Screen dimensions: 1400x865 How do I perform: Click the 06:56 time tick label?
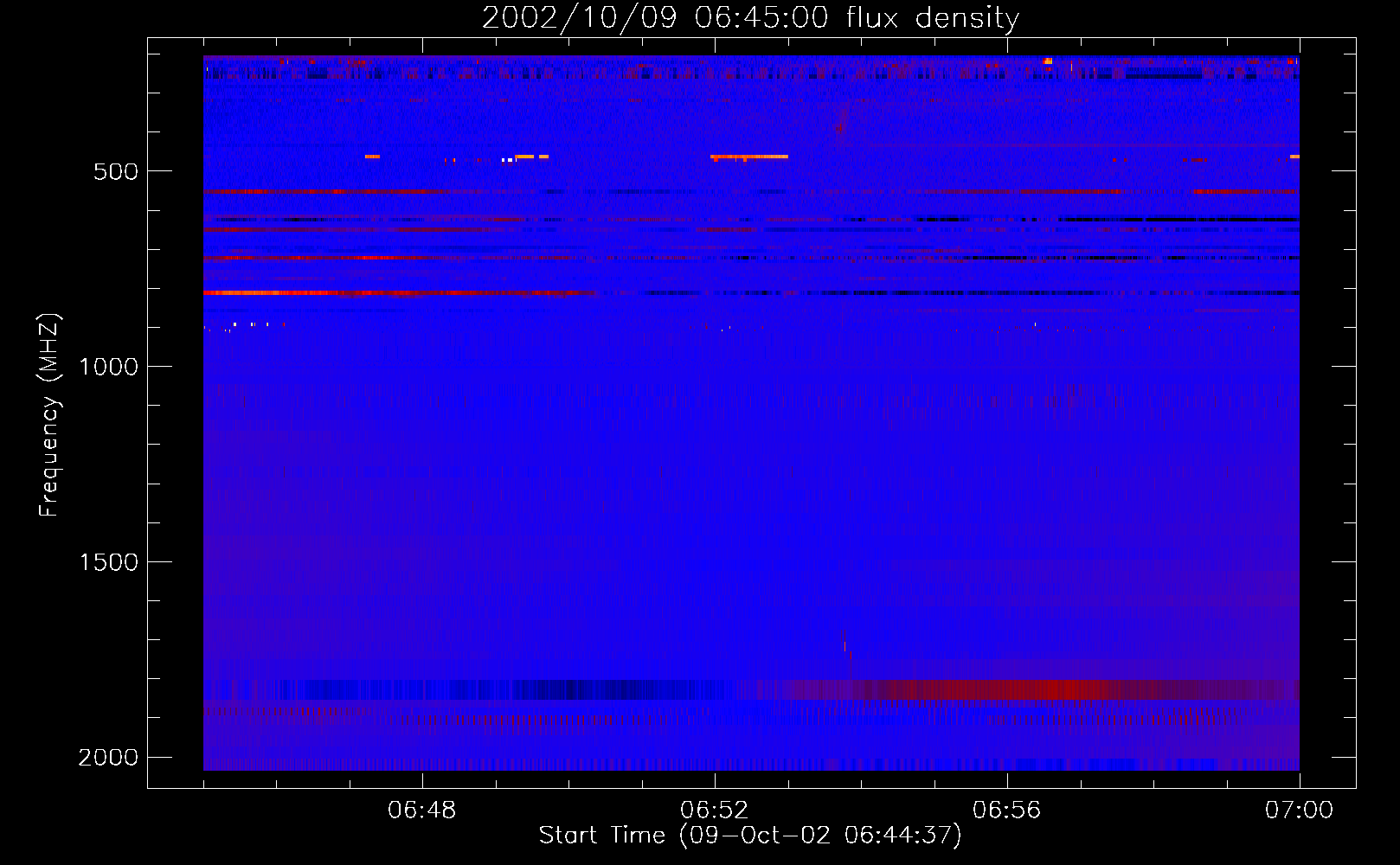click(x=1007, y=811)
